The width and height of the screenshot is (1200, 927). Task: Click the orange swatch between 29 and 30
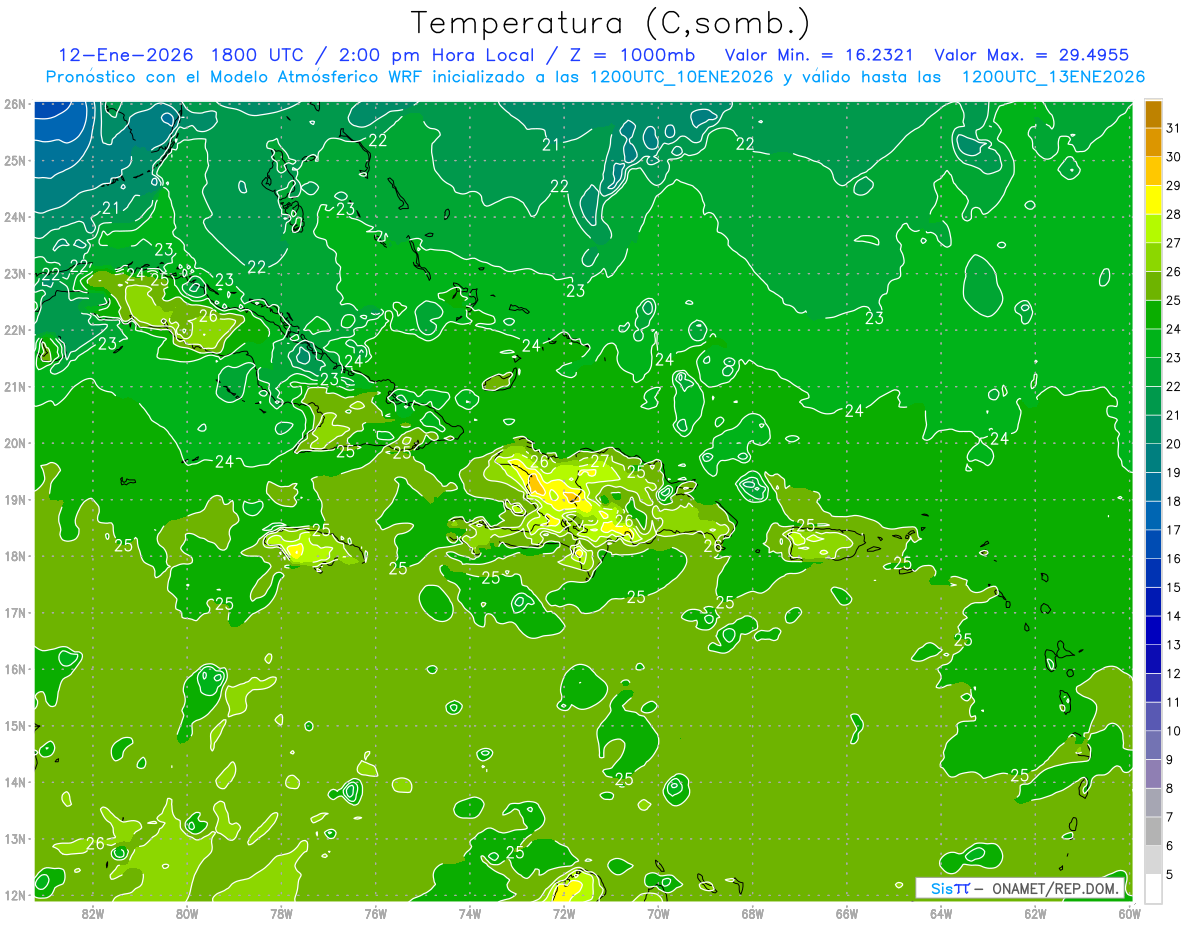[1153, 171]
